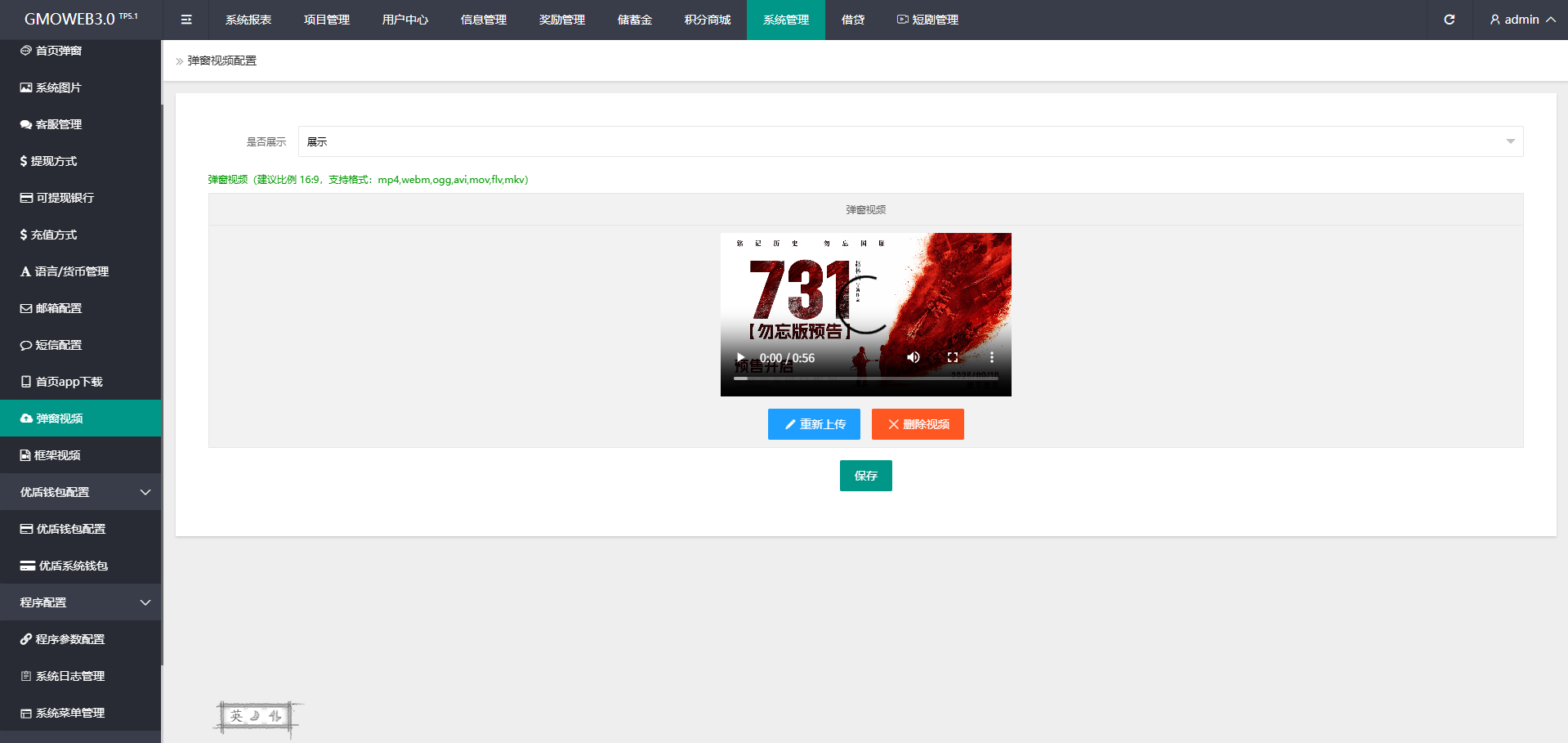The width and height of the screenshot is (1568, 743).
Task: Toggle fullscreen on the video player
Action: click(x=952, y=357)
